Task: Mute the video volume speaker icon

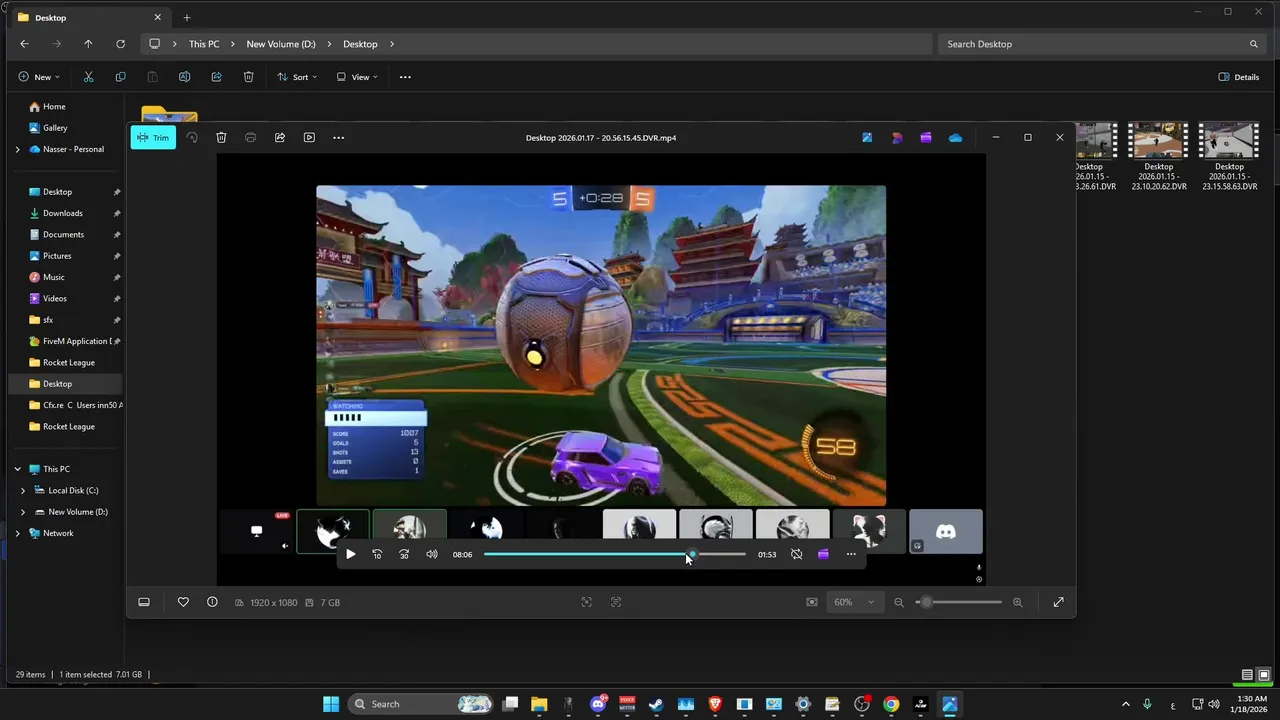Action: coord(432,554)
